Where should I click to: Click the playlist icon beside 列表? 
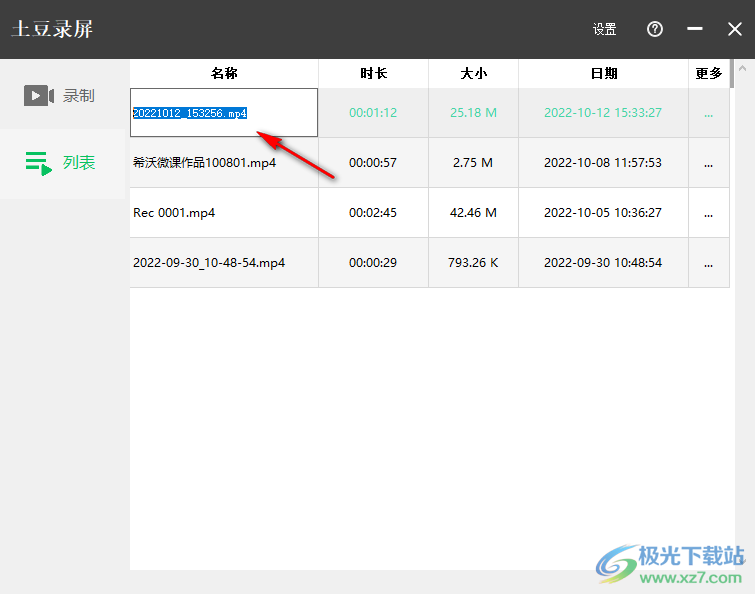pos(39,163)
